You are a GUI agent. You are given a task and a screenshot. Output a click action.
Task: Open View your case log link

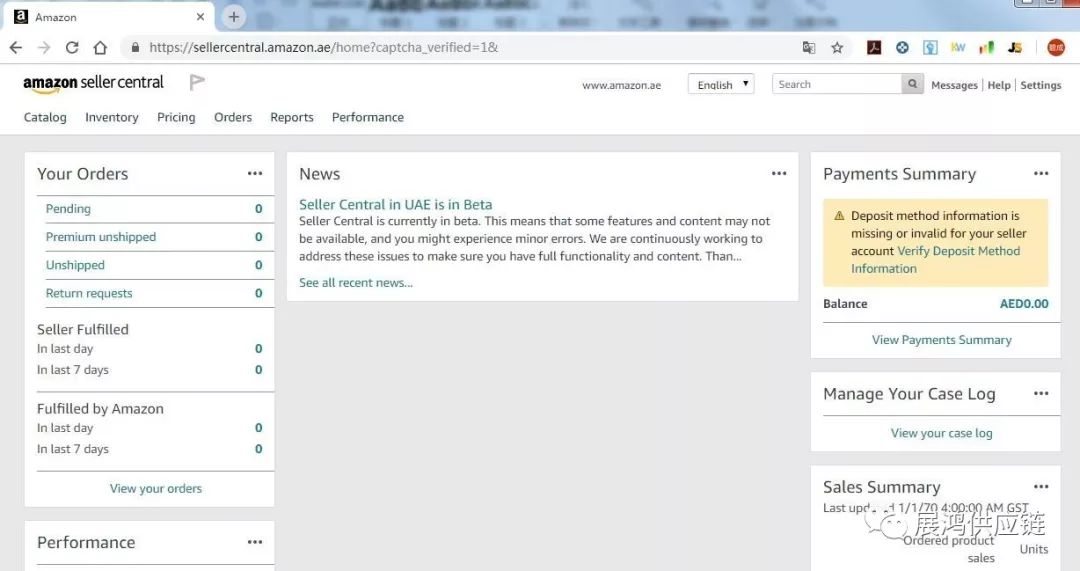point(942,433)
